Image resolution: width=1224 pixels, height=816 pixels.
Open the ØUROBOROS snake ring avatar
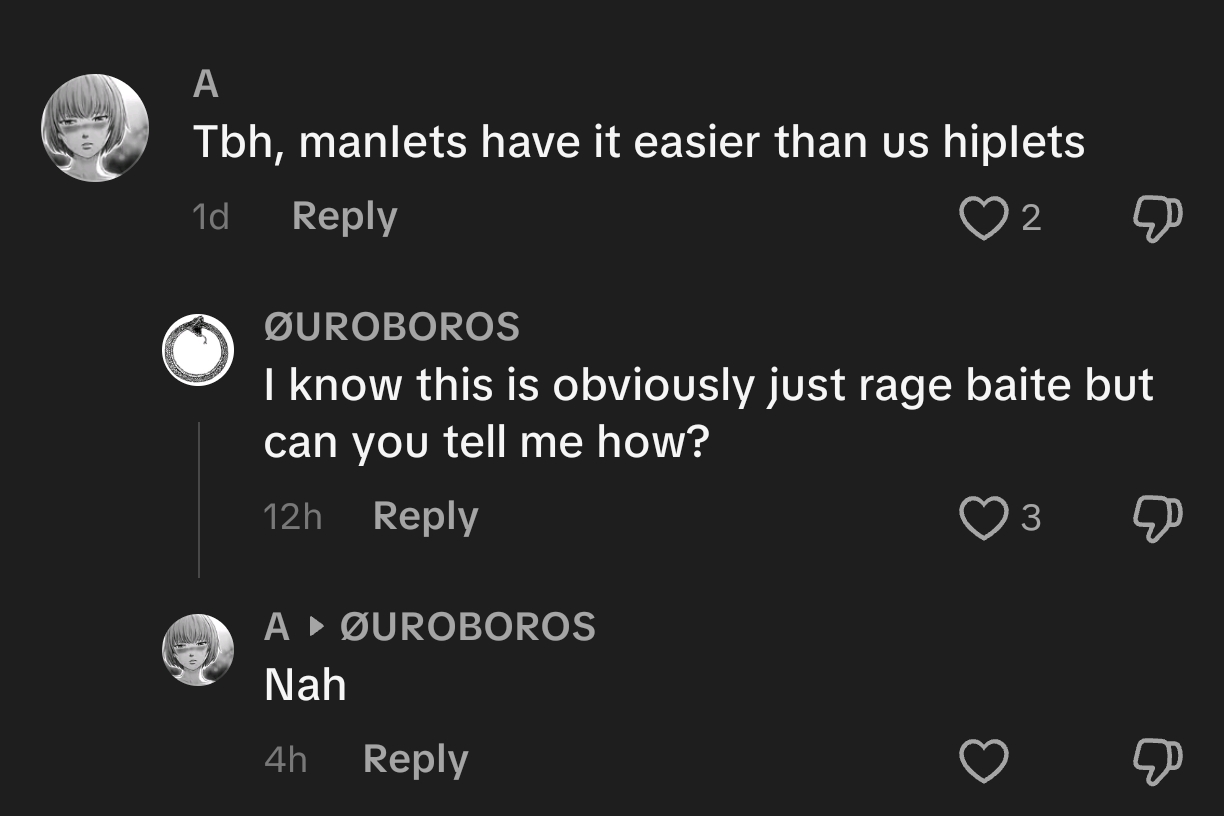pyautogui.click(x=198, y=349)
